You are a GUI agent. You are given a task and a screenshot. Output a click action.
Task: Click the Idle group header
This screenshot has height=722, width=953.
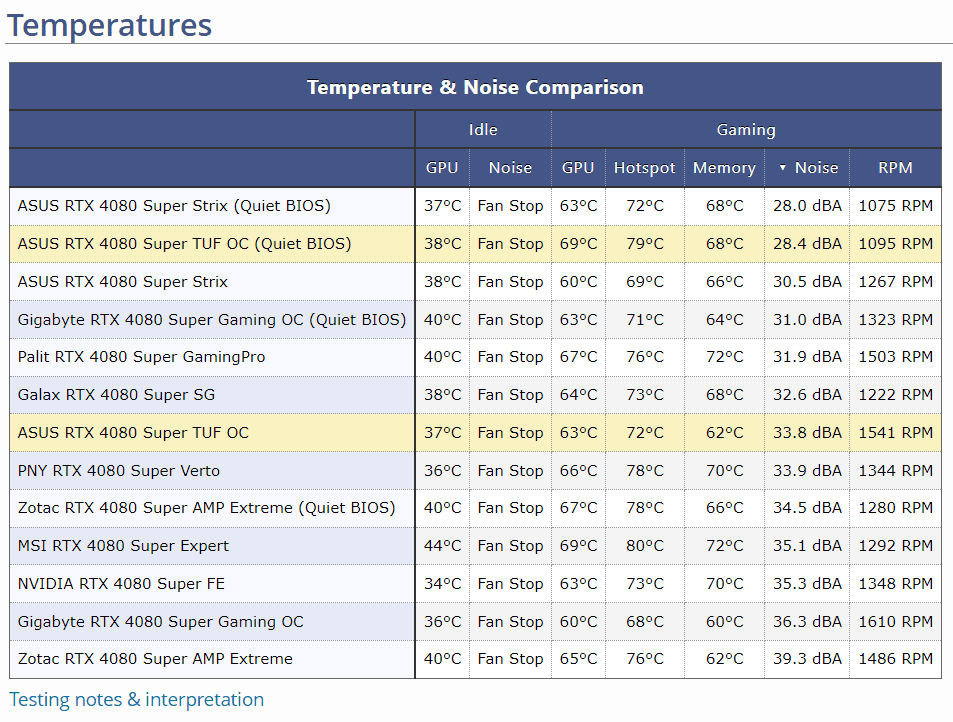click(x=483, y=129)
